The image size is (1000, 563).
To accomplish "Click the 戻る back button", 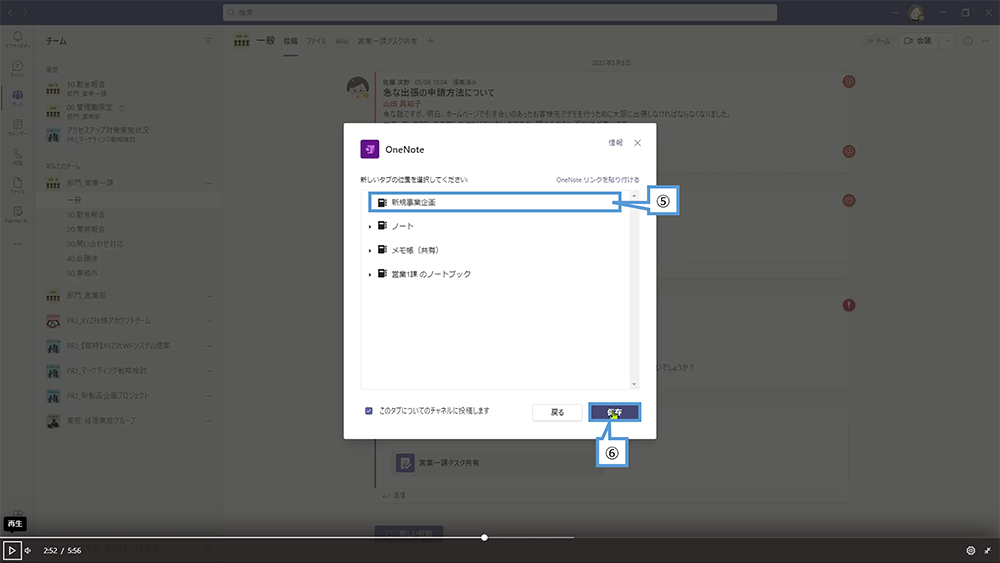I will (x=557, y=413).
